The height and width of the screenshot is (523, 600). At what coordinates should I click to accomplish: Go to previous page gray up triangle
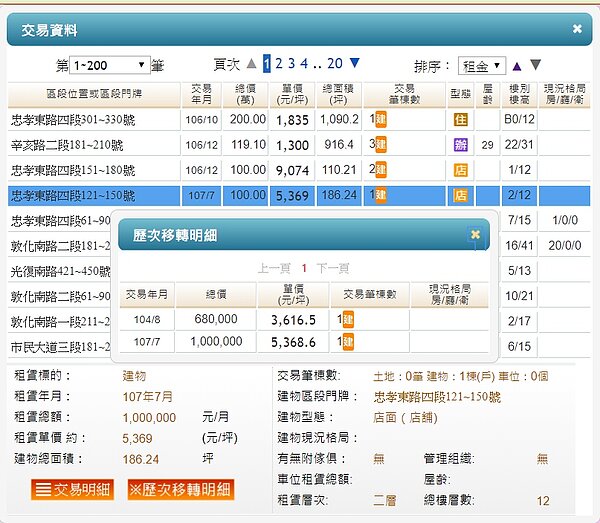point(251,63)
